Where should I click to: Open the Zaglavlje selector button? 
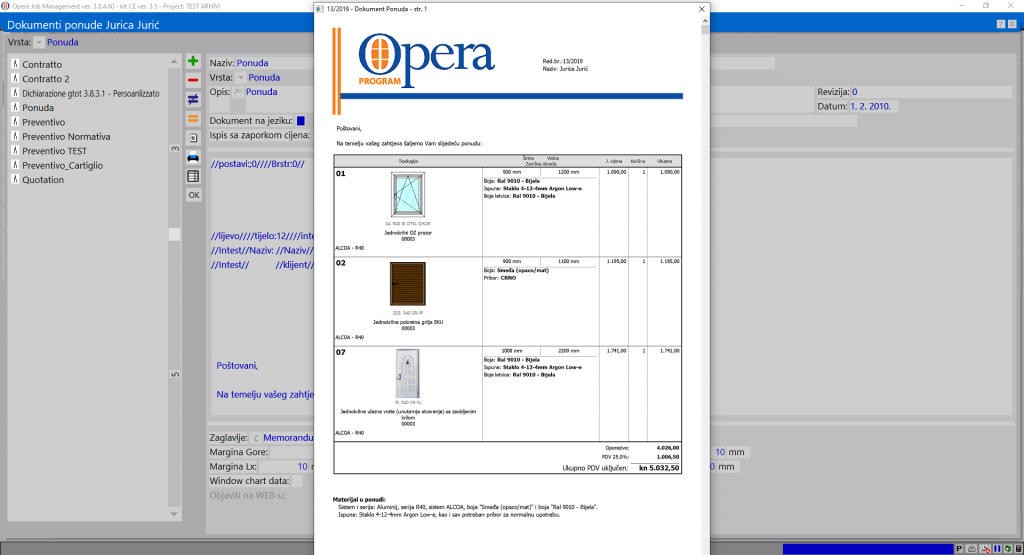coord(255,437)
